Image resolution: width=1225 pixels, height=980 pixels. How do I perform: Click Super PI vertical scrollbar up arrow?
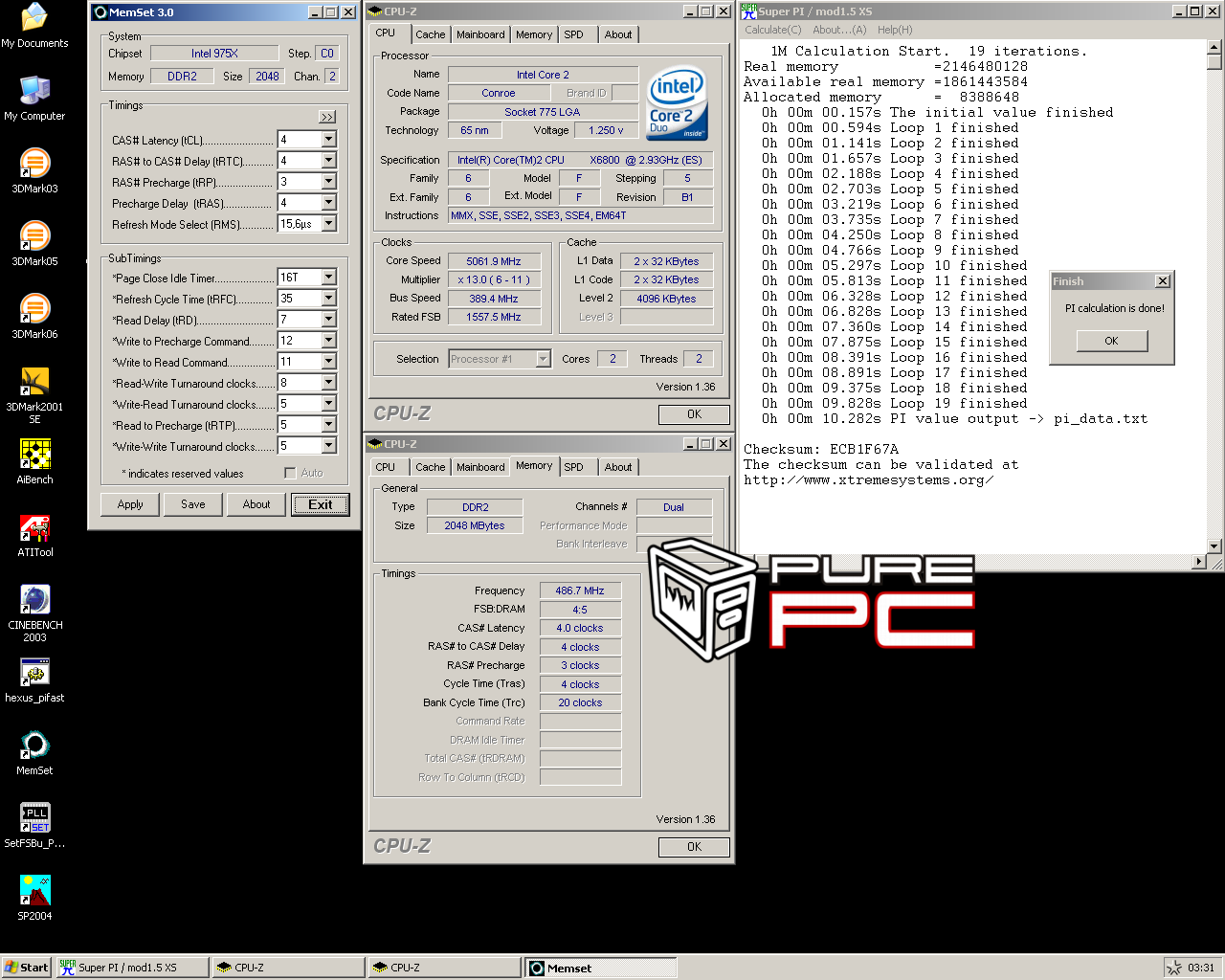coord(1214,47)
